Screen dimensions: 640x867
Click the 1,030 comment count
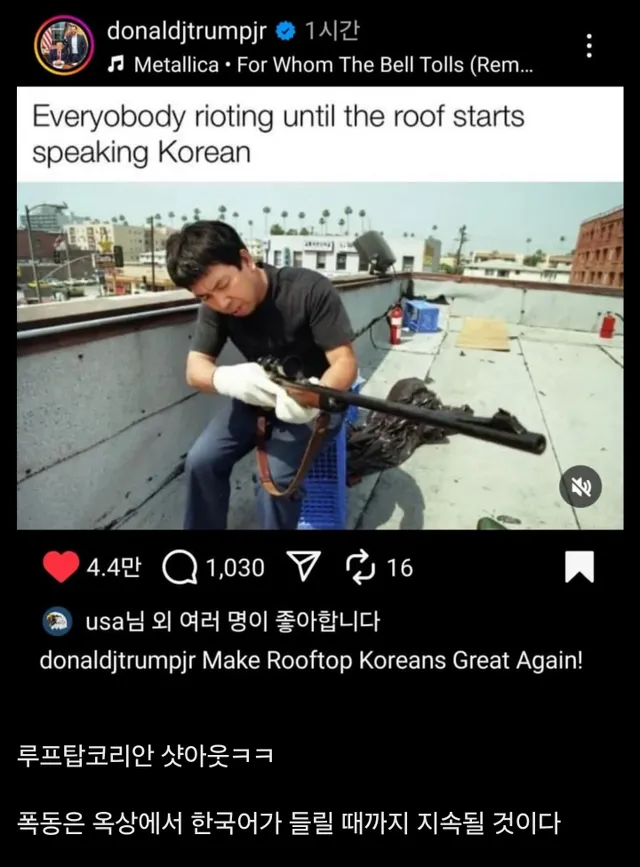(x=236, y=568)
